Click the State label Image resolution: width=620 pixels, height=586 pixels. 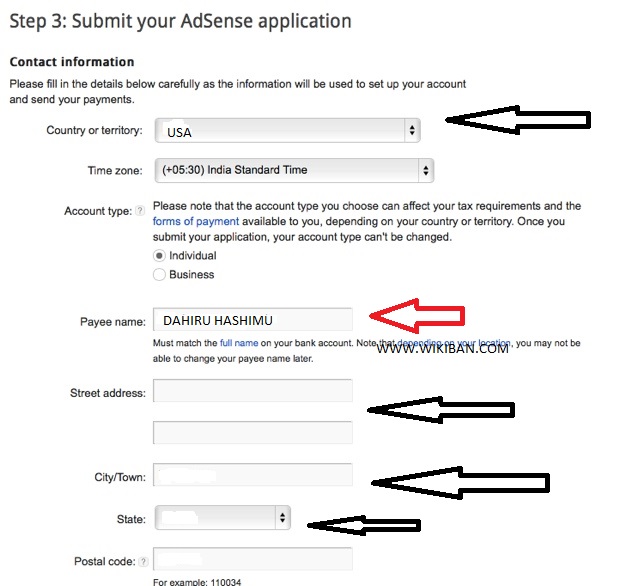coord(131,519)
